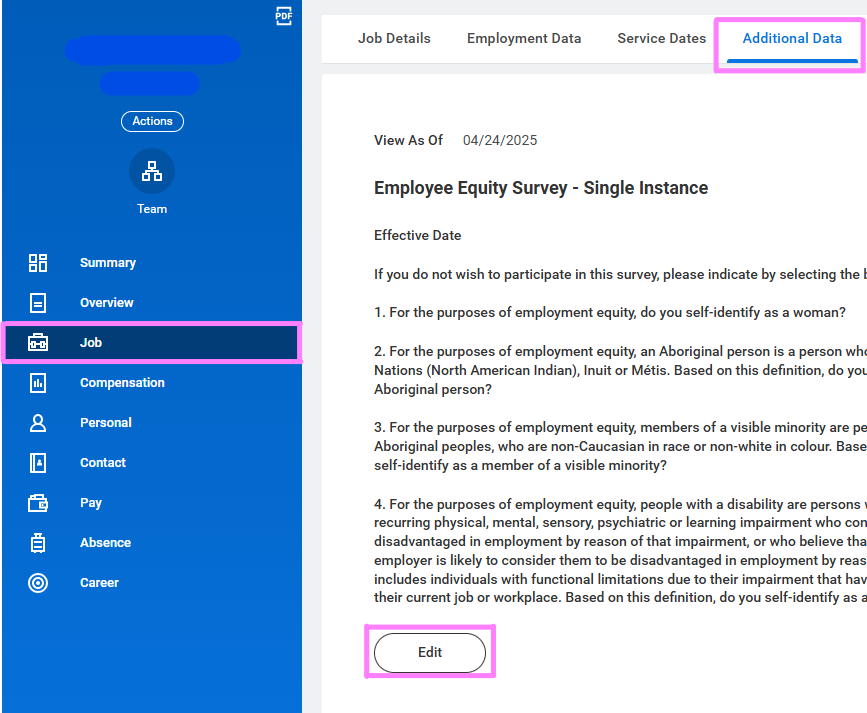Click the View As Of date 04/24/2025
Image resolution: width=867 pixels, height=713 pixels.
pos(500,140)
